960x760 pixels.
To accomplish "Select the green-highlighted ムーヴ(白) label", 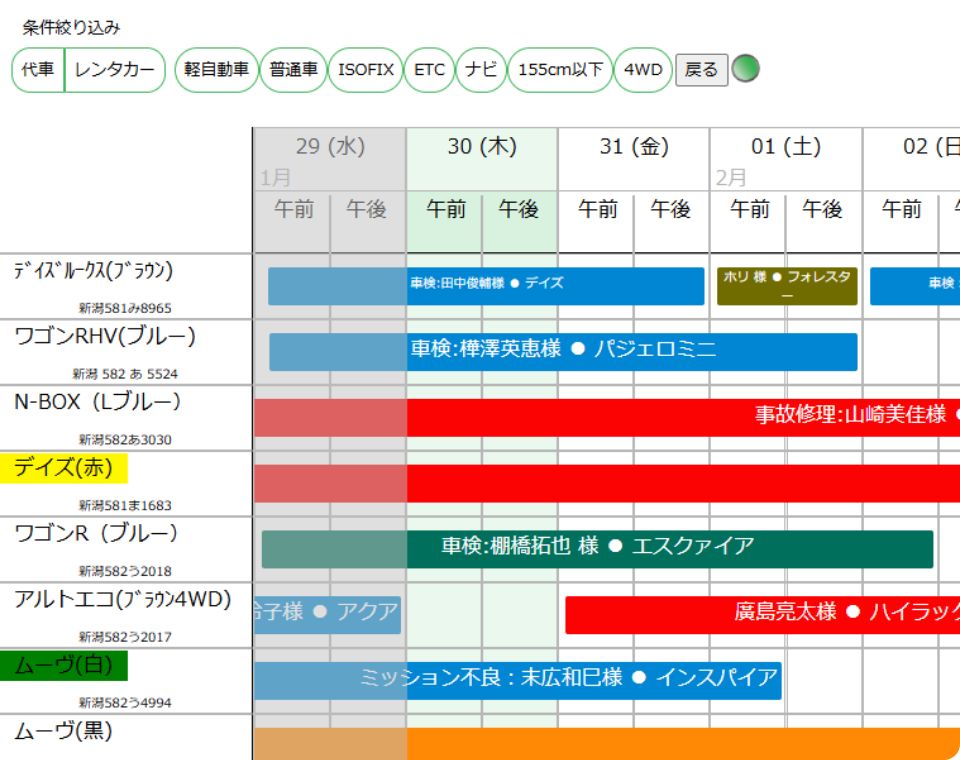I will [64, 666].
